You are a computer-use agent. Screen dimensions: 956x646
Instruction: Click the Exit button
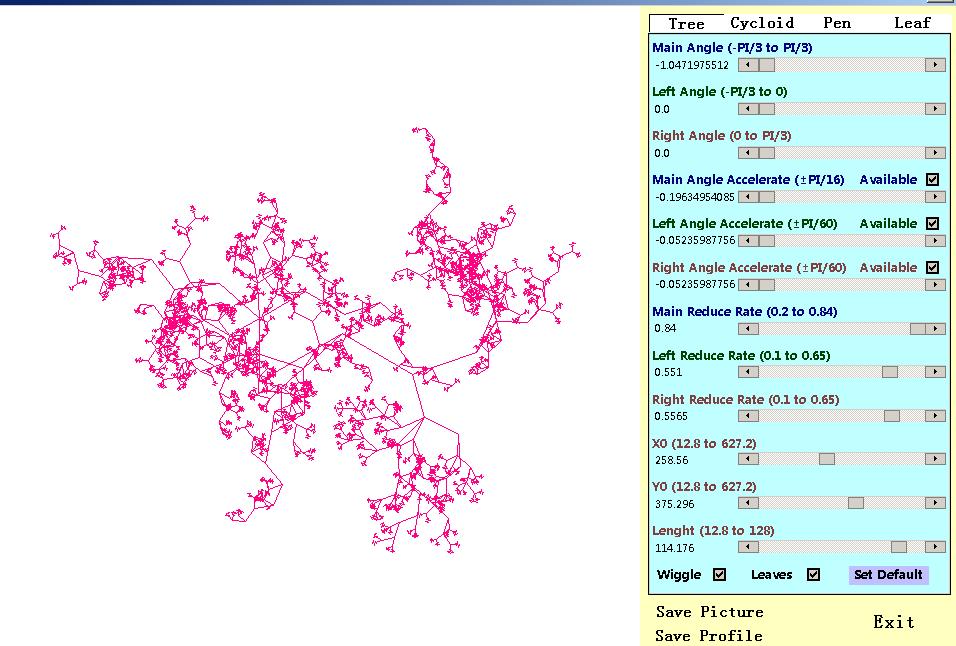click(x=894, y=622)
